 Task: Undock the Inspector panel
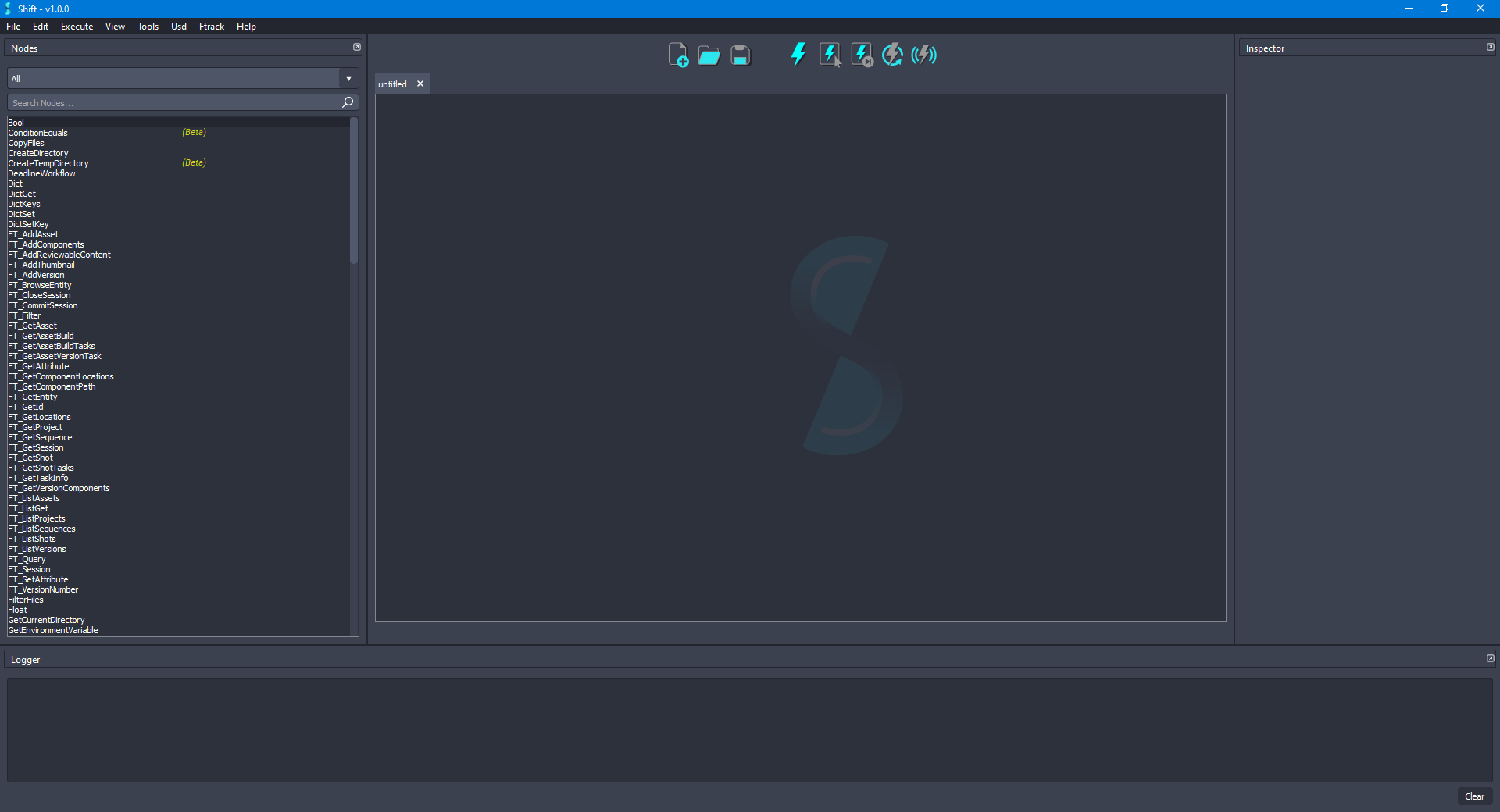pos(1490,47)
